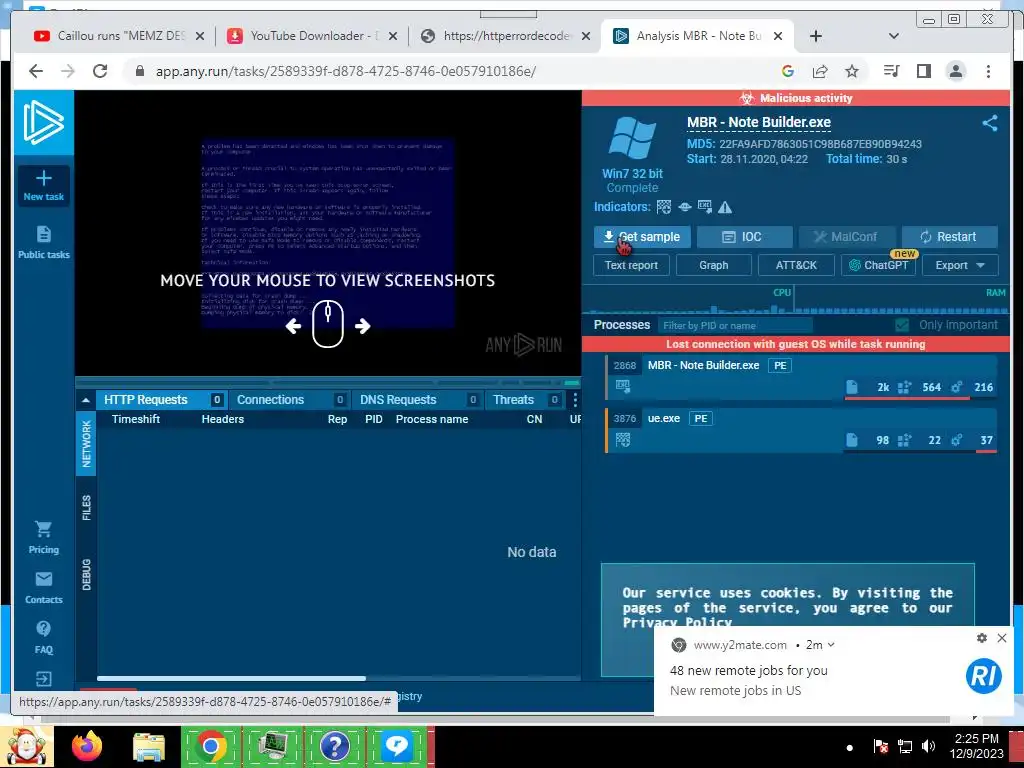Screen dimensions: 1024x768
Task: Close the Caillou runs MEMZ tab
Action: coord(200,36)
